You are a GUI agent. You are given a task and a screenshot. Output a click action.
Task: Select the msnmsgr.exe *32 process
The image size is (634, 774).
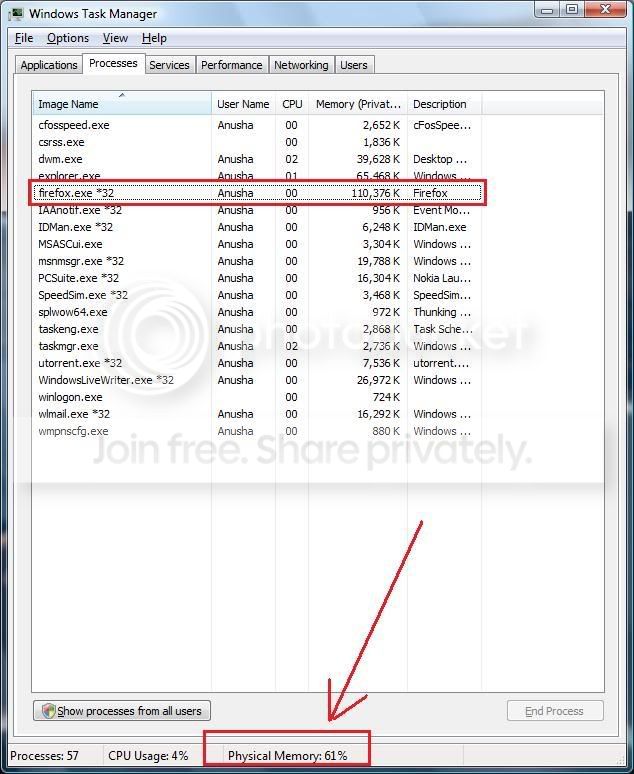pyautogui.click(x=257, y=261)
